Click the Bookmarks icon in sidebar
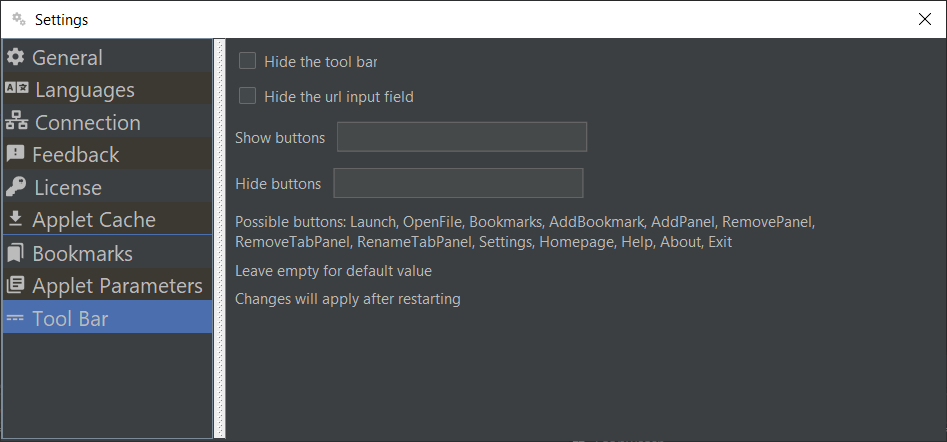Screen dimensions: 947x442 pyautogui.click(x=15, y=253)
